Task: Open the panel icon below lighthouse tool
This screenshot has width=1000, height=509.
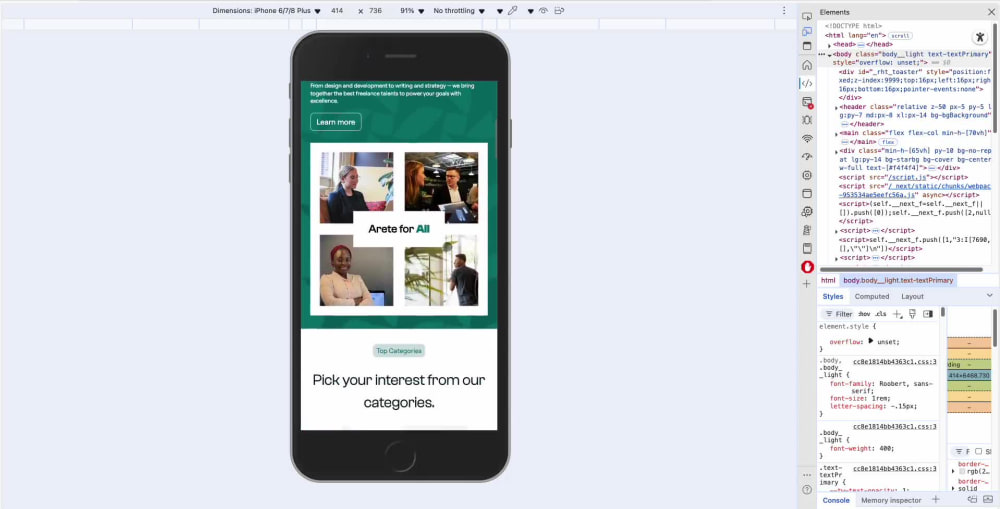Action: tap(807, 248)
